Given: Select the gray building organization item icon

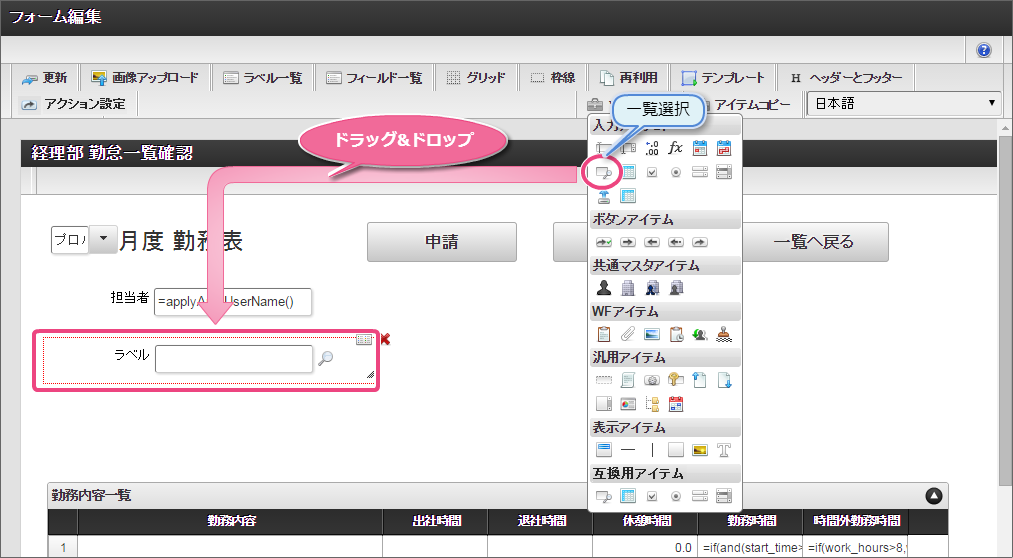Looking at the screenshot, I should [x=628, y=287].
